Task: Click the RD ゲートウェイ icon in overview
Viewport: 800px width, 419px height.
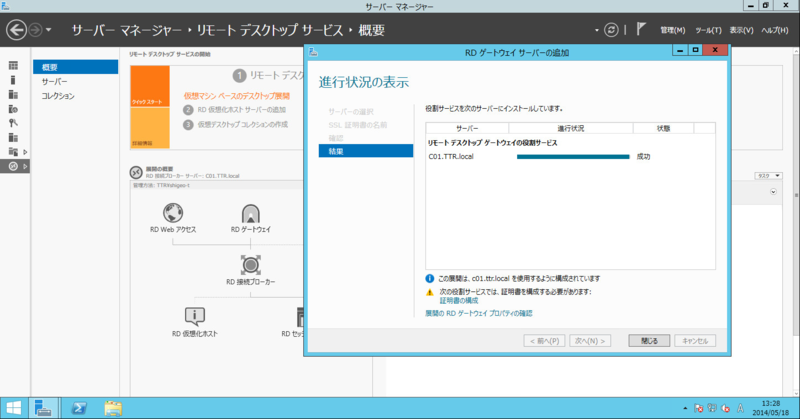Action: point(251,213)
